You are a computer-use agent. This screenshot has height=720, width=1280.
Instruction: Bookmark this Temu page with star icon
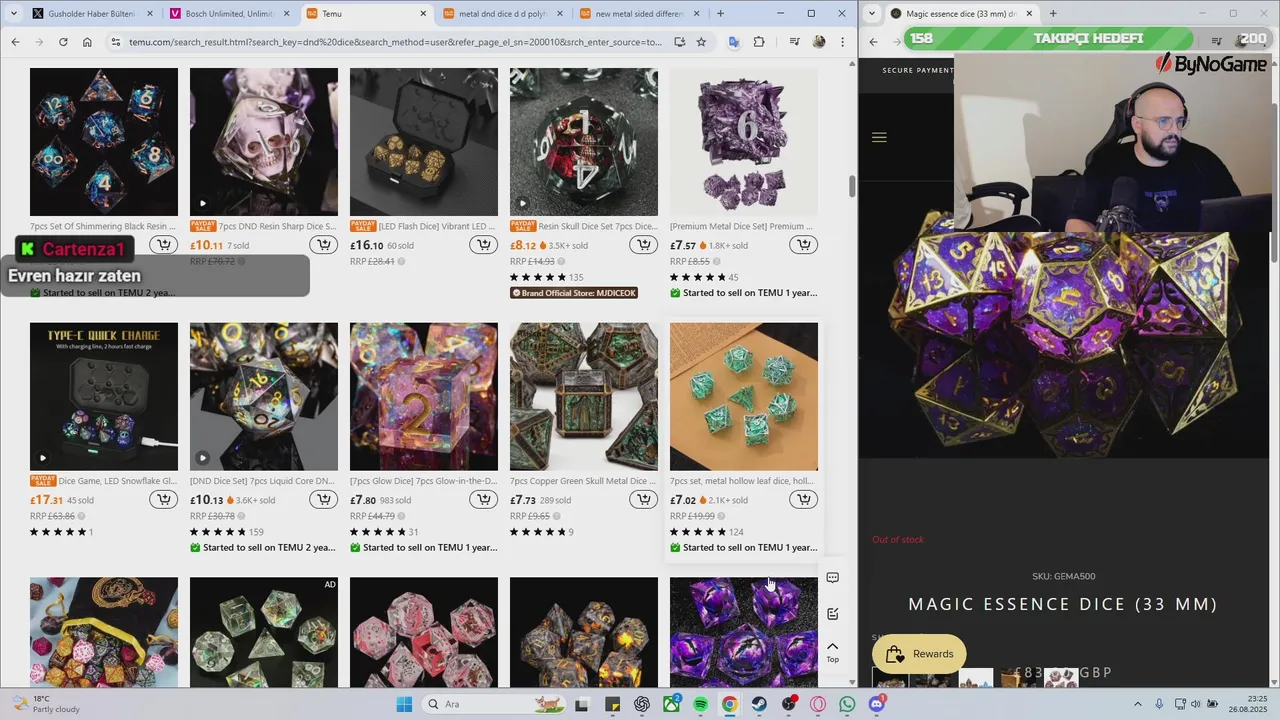click(701, 42)
